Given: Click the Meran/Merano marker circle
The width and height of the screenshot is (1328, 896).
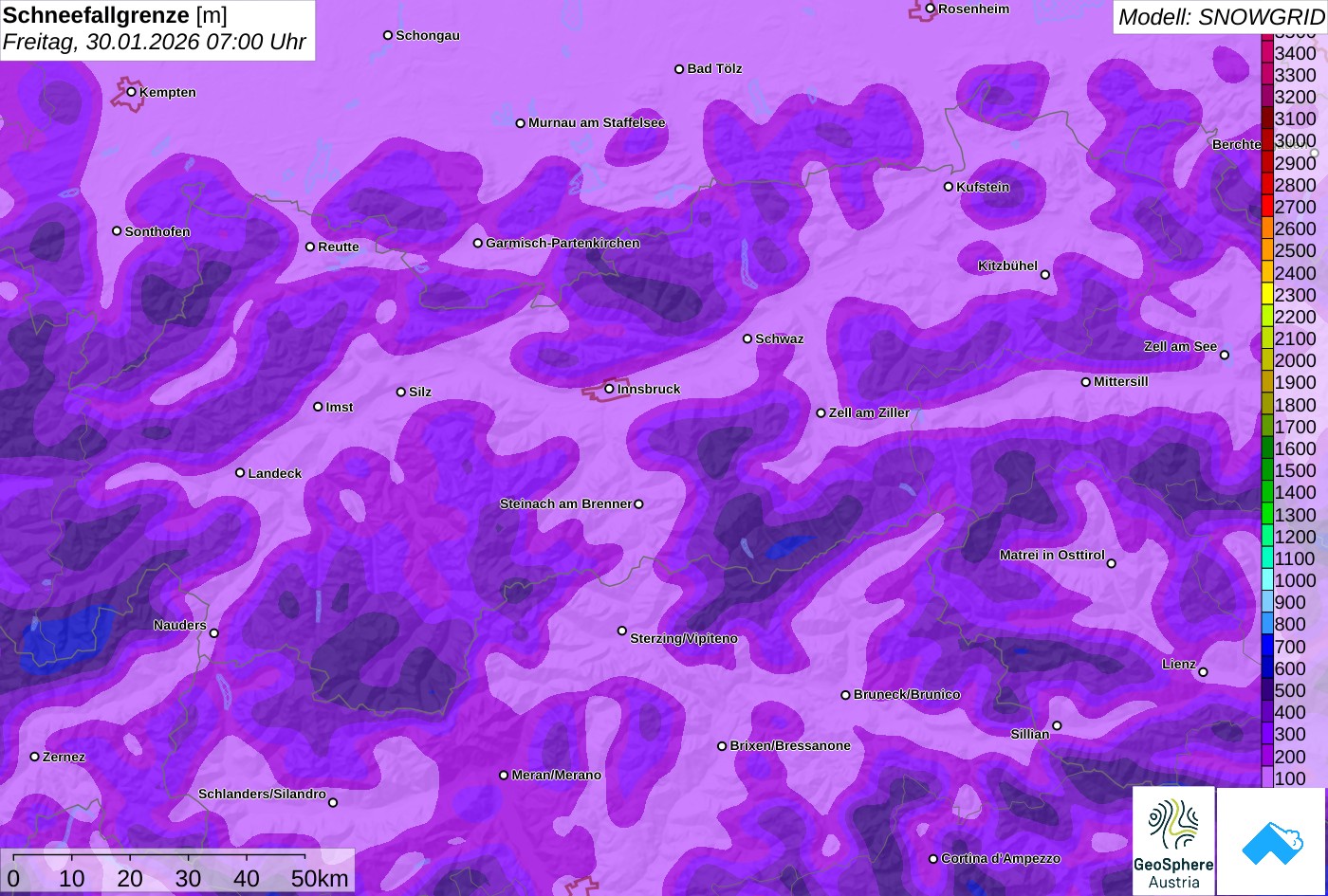Looking at the screenshot, I should (504, 776).
